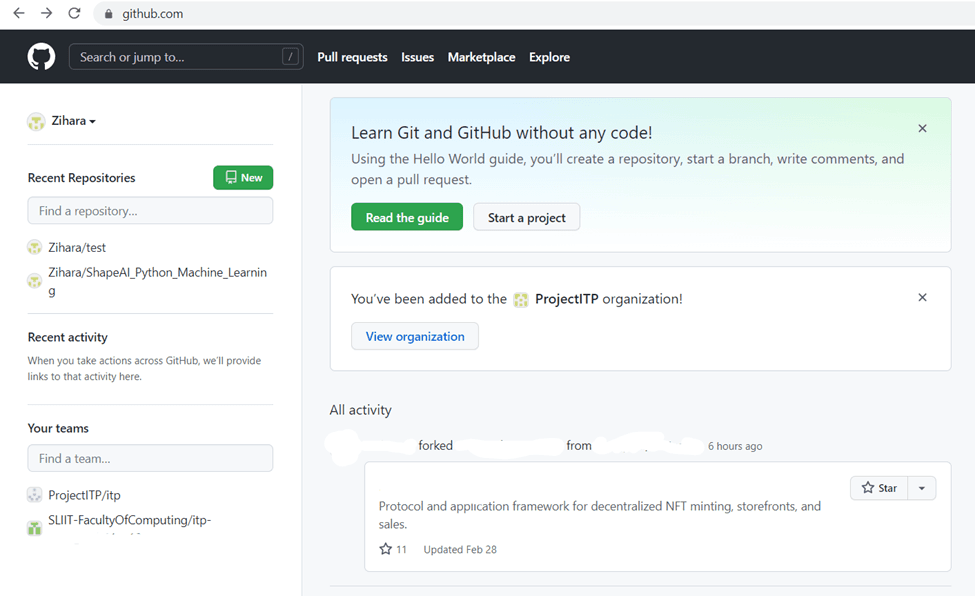Open Issues in top navigation

(x=417, y=57)
